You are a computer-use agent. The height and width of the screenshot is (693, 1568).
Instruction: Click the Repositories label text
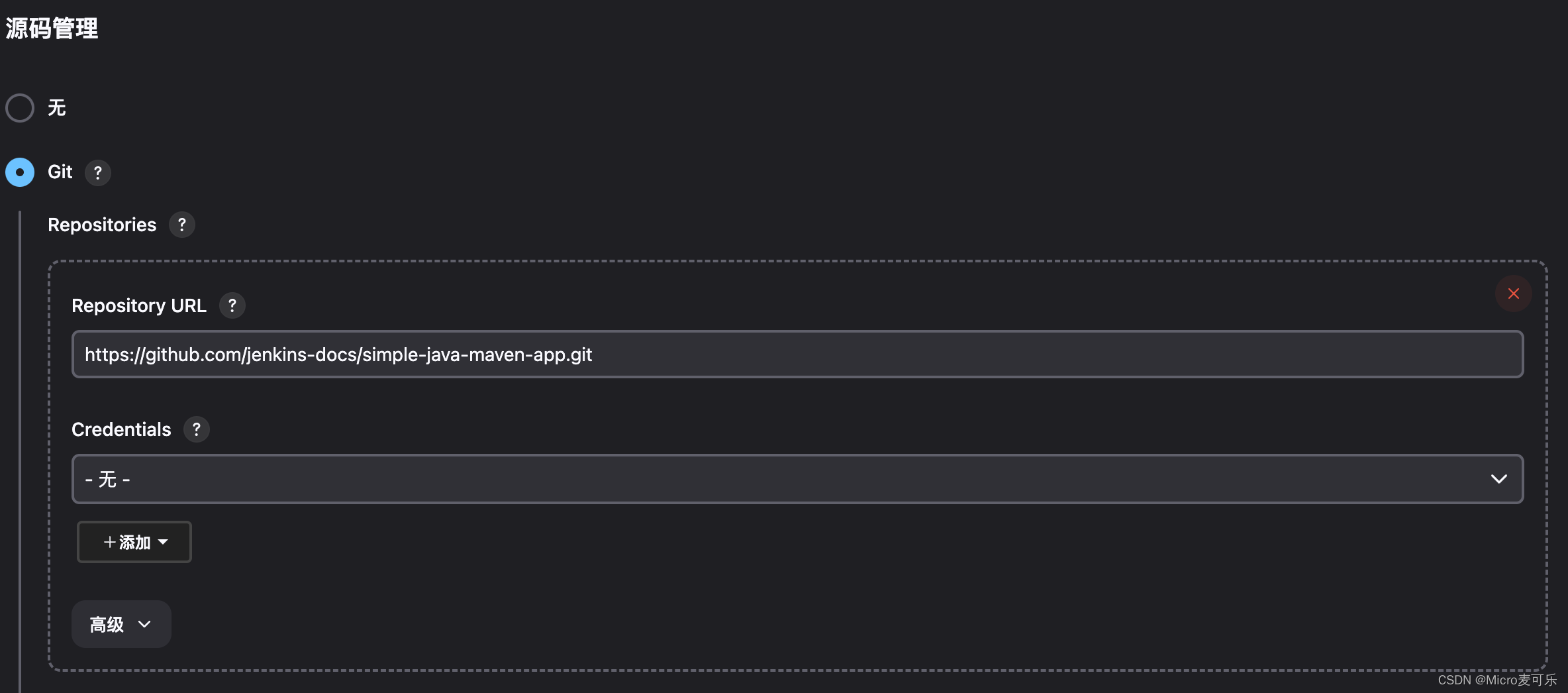tap(102, 225)
